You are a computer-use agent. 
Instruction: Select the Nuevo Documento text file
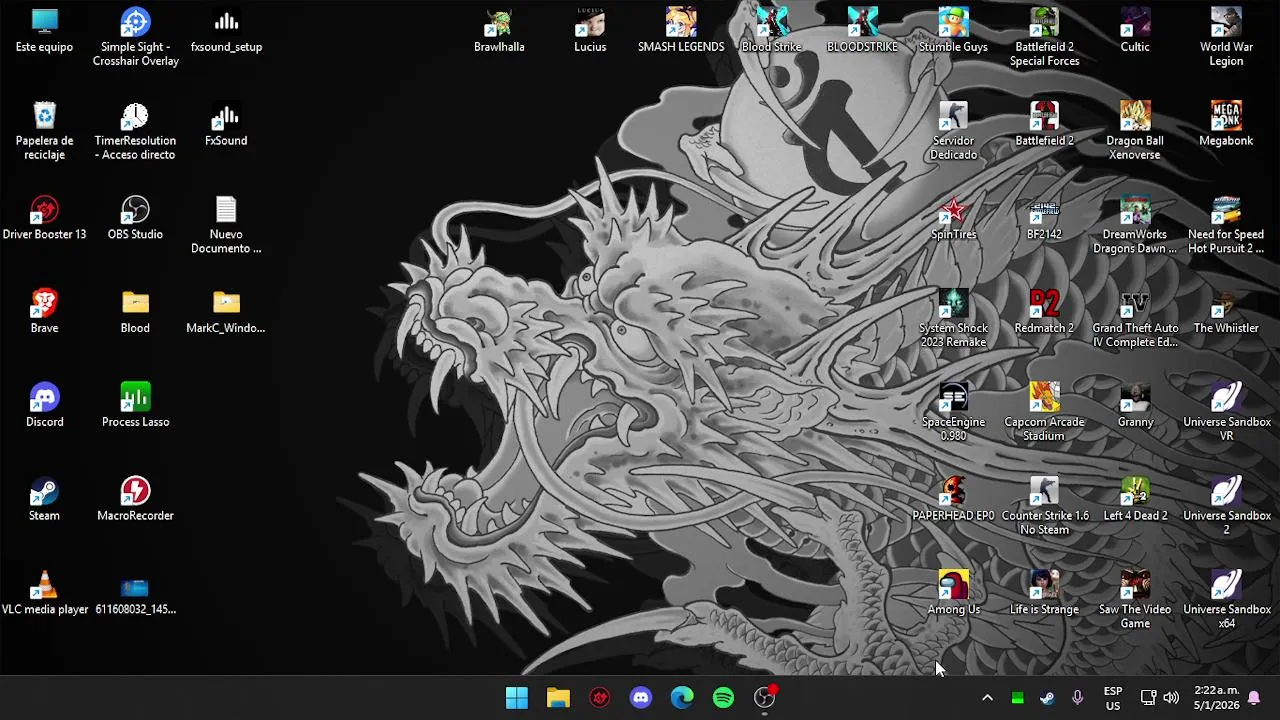[226, 225]
